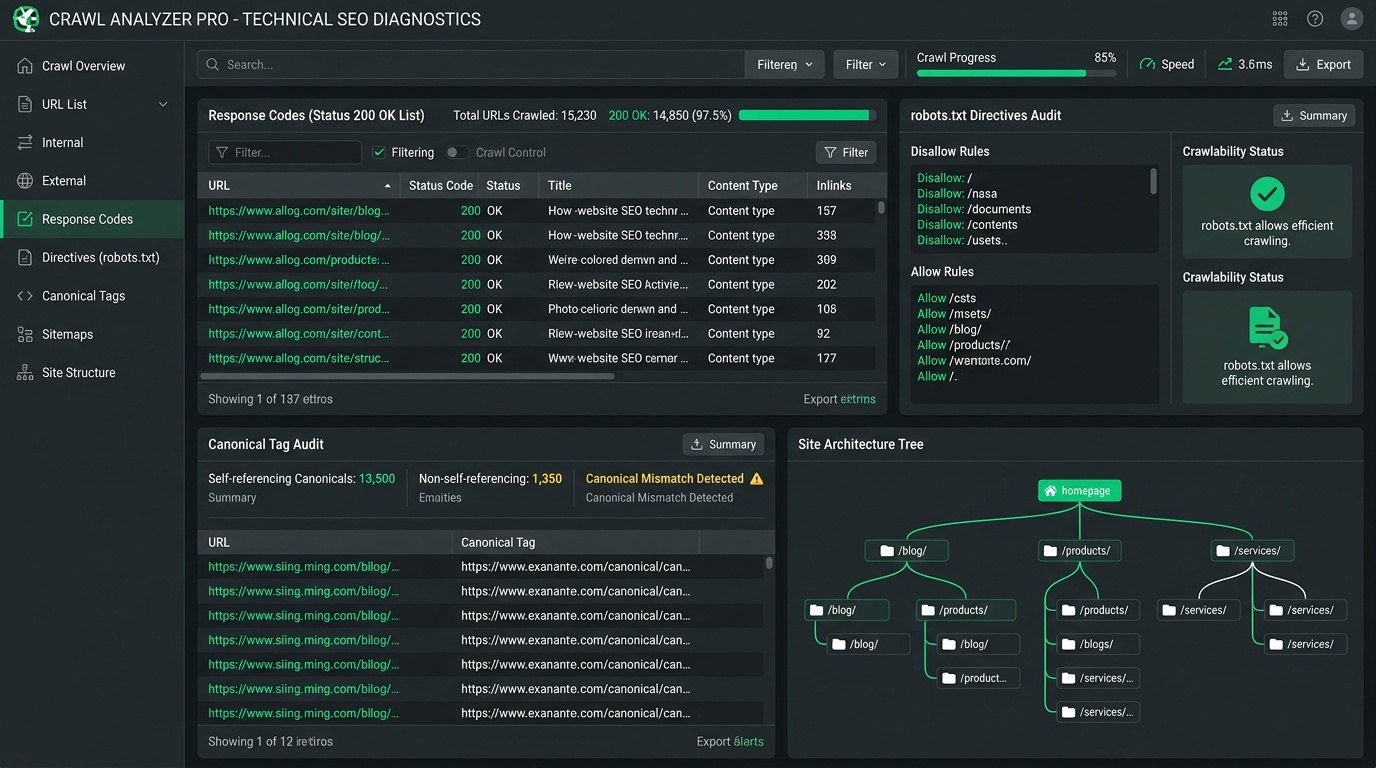Click the Filter button in Response Codes panel
The image size is (1376, 768).
[846, 152]
